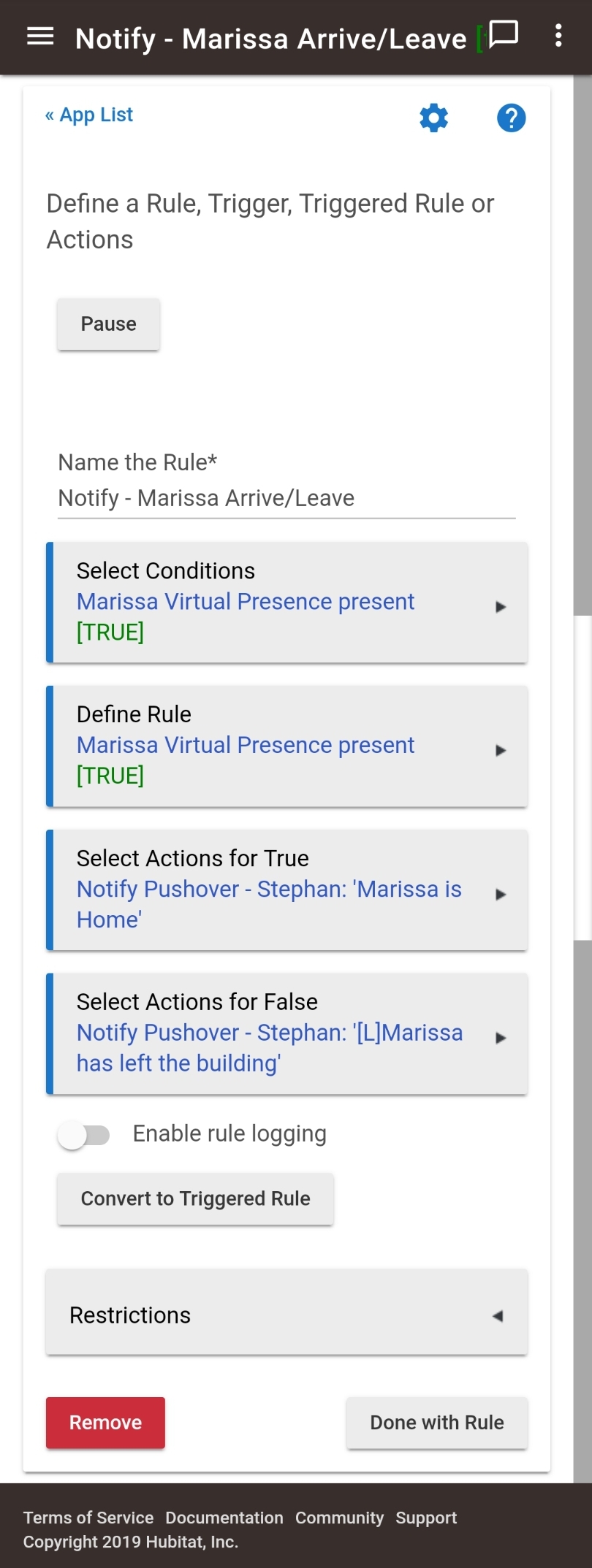The height and width of the screenshot is (1568, 592).
Task: Open the blue gear settings icon
Action: click(x=433, y=118)
